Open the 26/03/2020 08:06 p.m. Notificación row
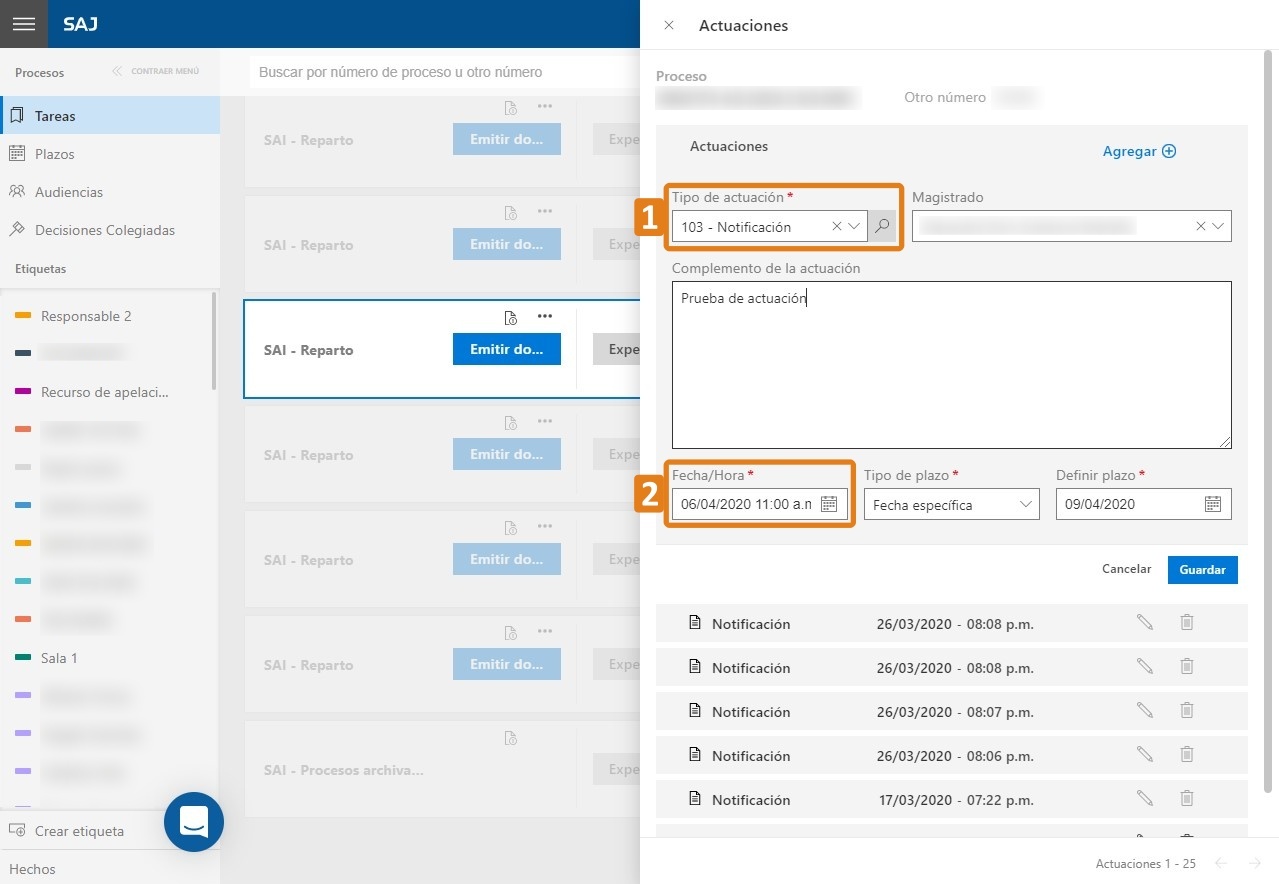The height and width of the screenshot is (884, 1279). pos(951,755)
